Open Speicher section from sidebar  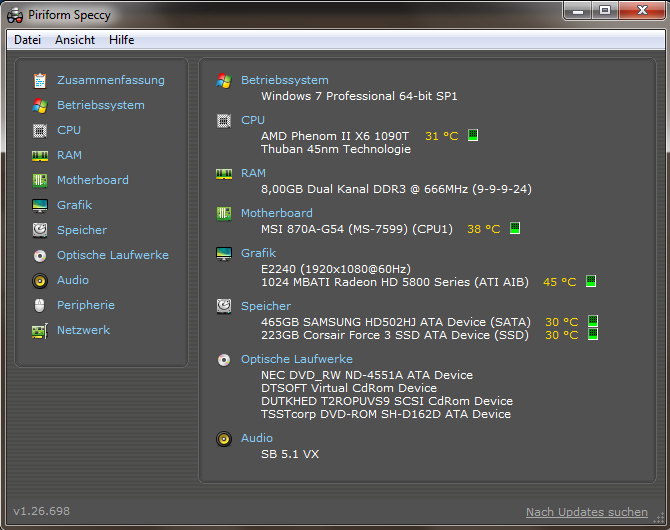click(82, 230)
